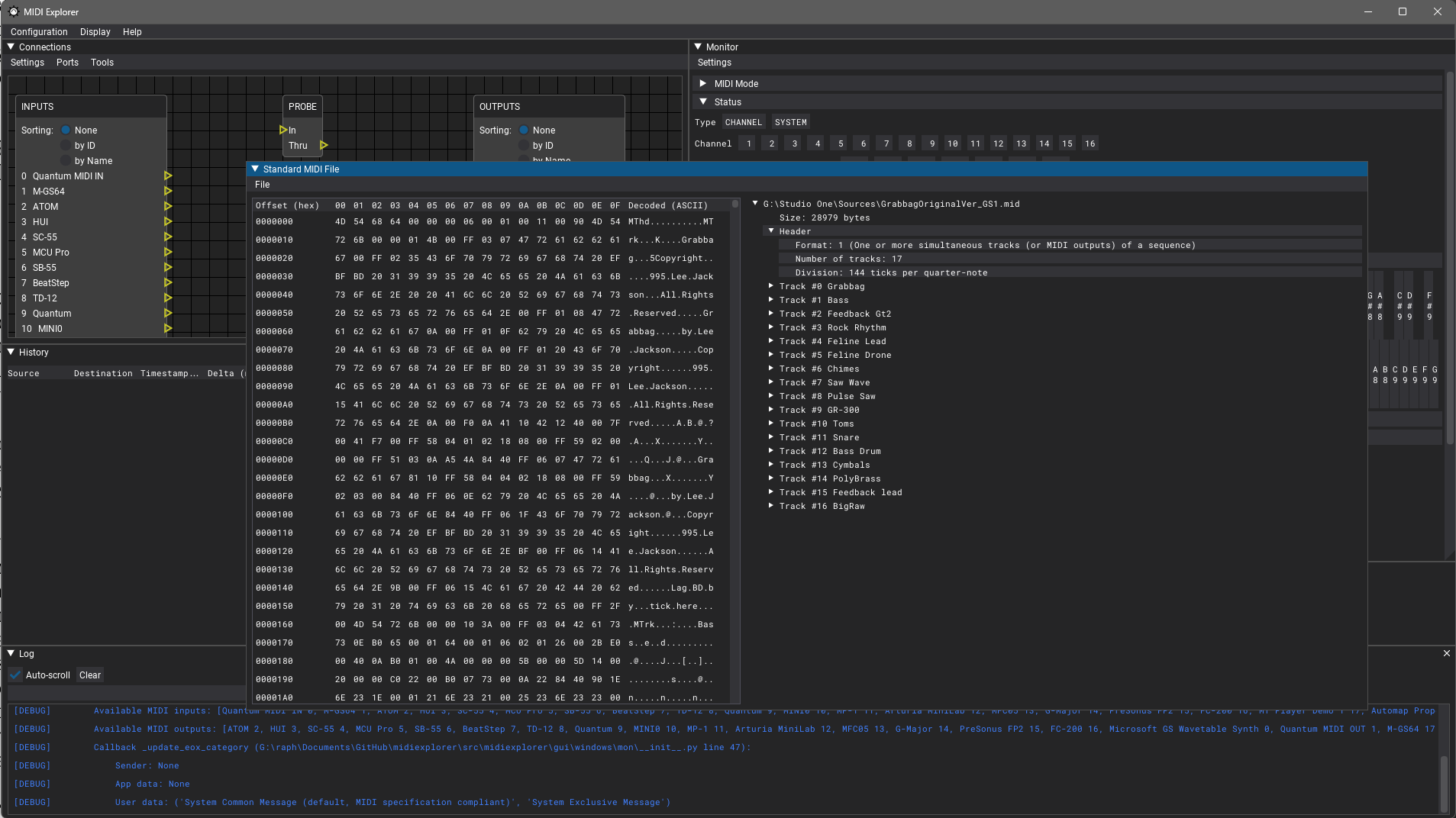Click the port icon next to Quantum MIDI IN
1456x818 pixels.
point(168,176)
